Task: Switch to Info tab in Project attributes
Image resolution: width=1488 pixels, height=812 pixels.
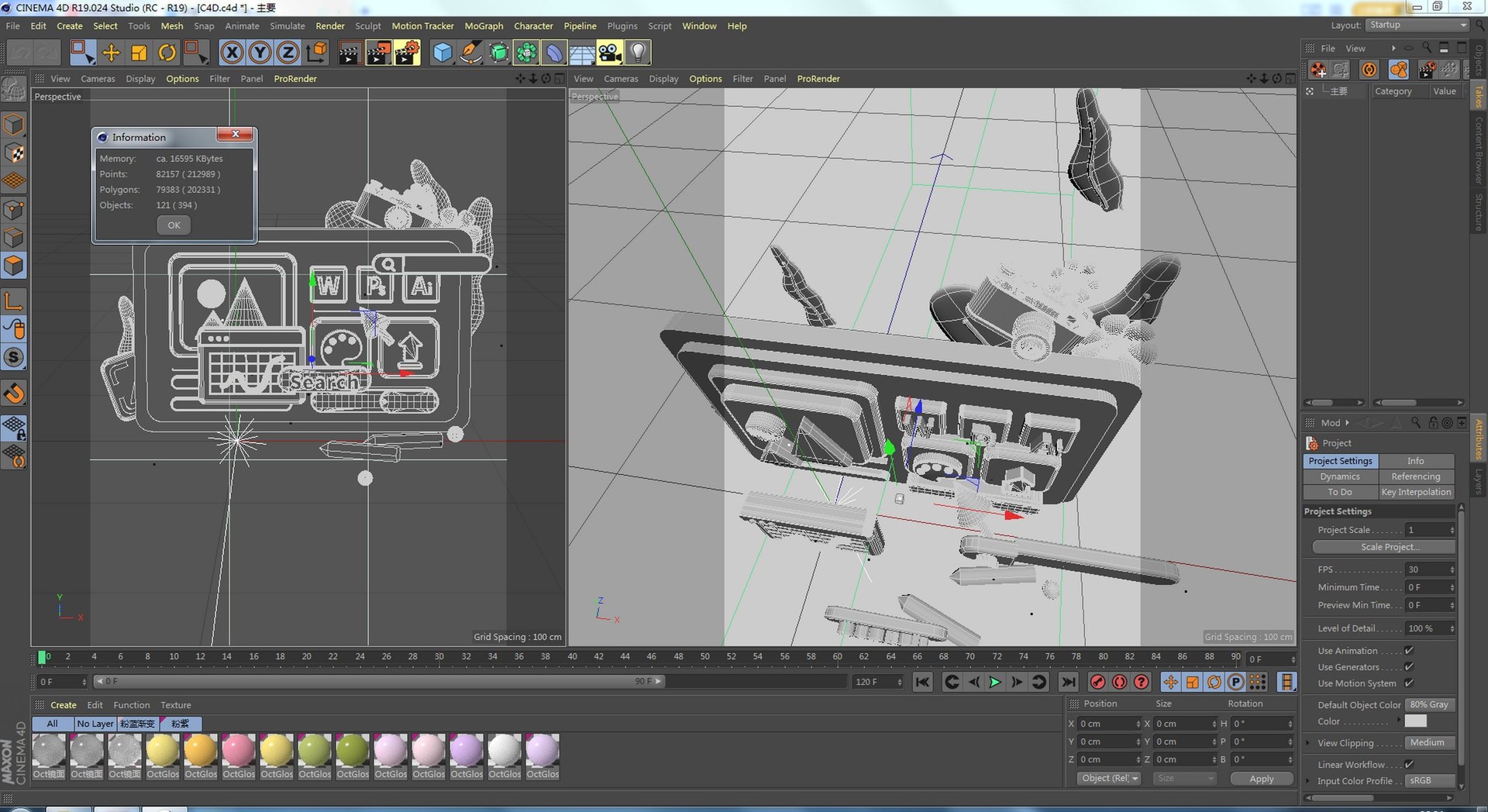Action: tap(1415, 461)
